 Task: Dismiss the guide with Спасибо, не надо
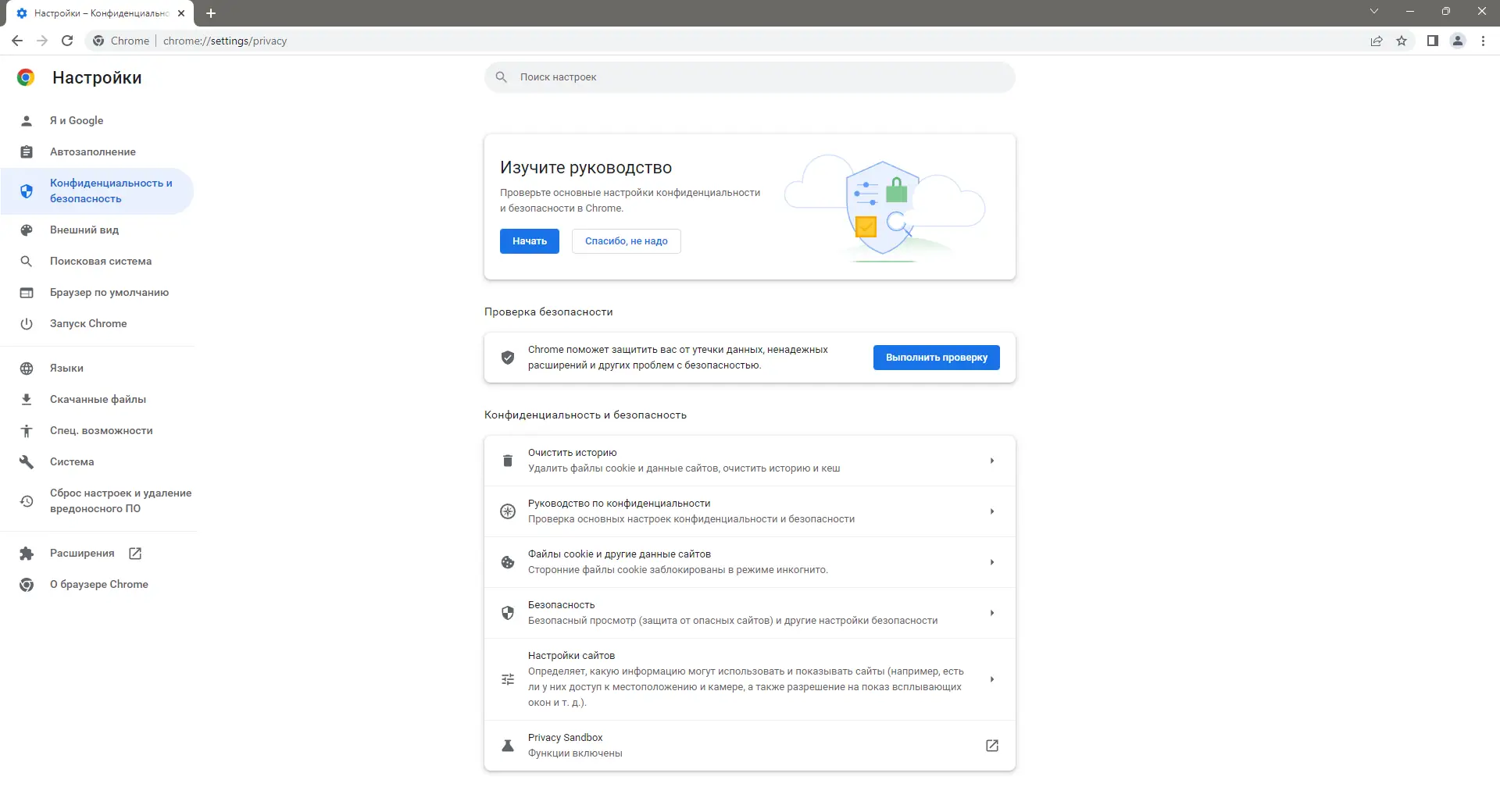point(626,240)
